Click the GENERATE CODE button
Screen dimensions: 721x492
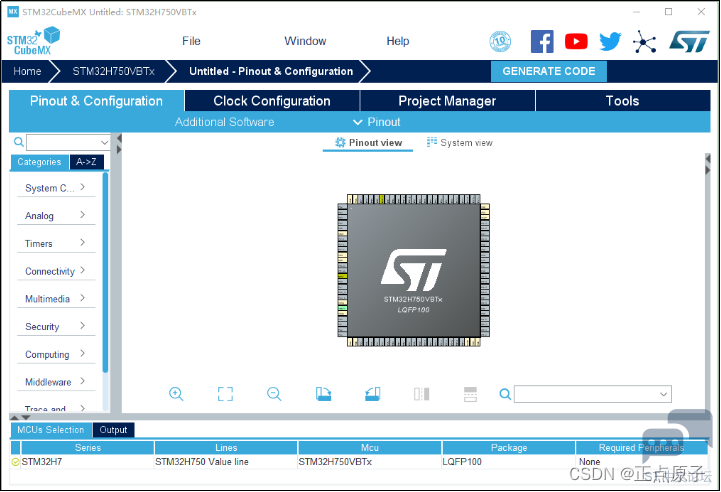click(x=549, y=71)
